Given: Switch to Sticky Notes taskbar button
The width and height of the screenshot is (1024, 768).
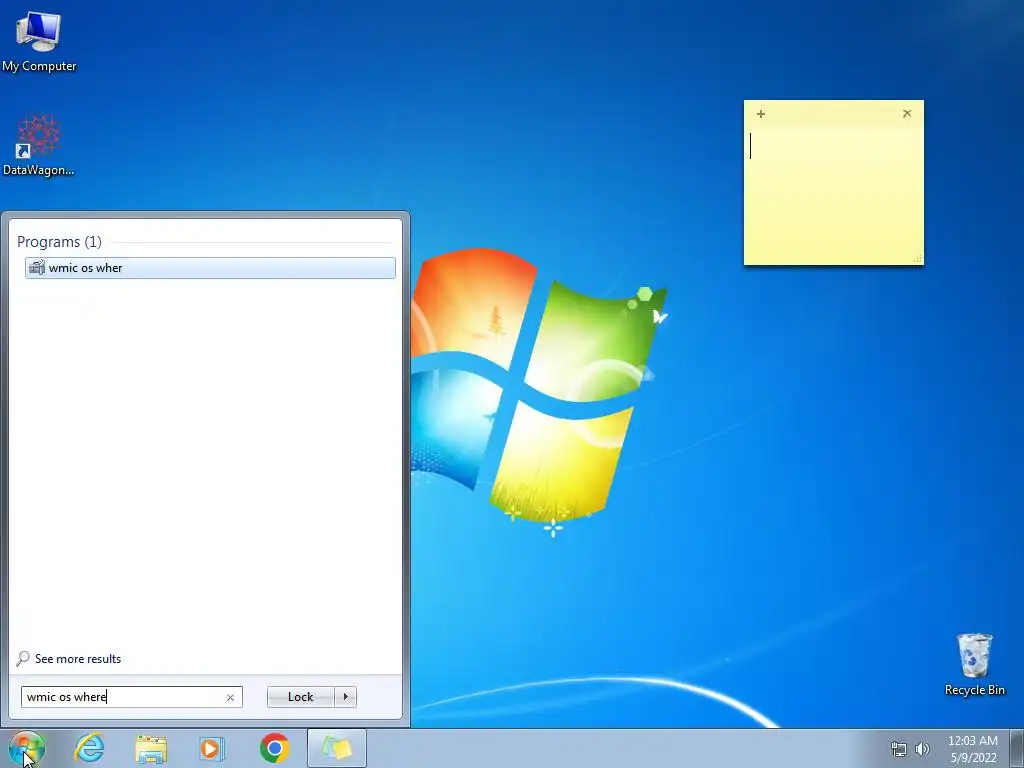Looking at the screenshot, I should coord(336,748).
